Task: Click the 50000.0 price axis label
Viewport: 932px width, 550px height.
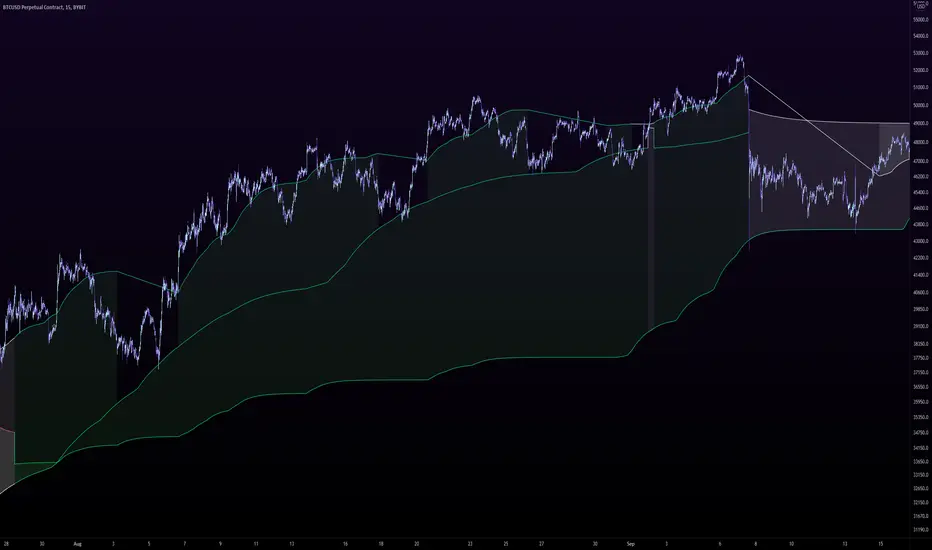Action: point(921,106)
